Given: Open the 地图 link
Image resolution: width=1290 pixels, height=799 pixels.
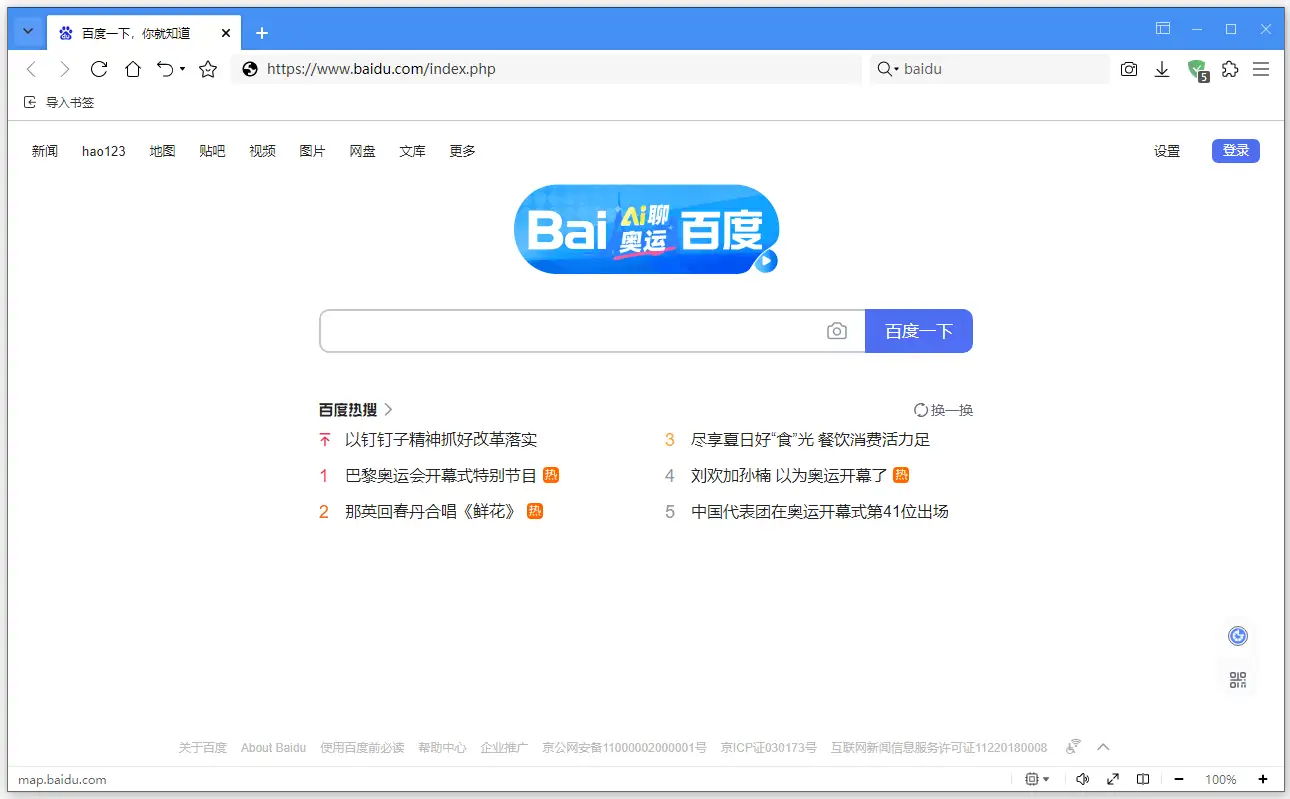Looking at the screenshot, I should 163,151.
